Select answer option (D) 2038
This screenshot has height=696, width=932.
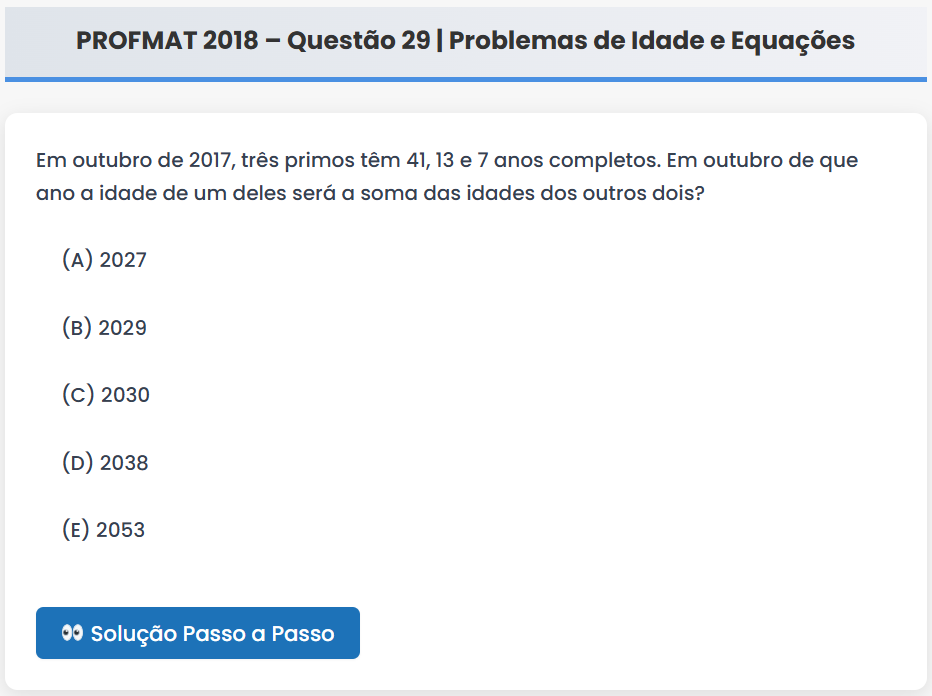click(x=105, y=463)
